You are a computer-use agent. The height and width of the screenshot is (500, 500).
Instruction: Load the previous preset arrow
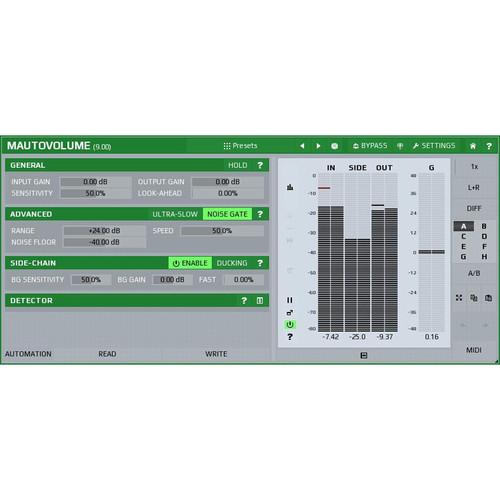[x=302, y=146]
